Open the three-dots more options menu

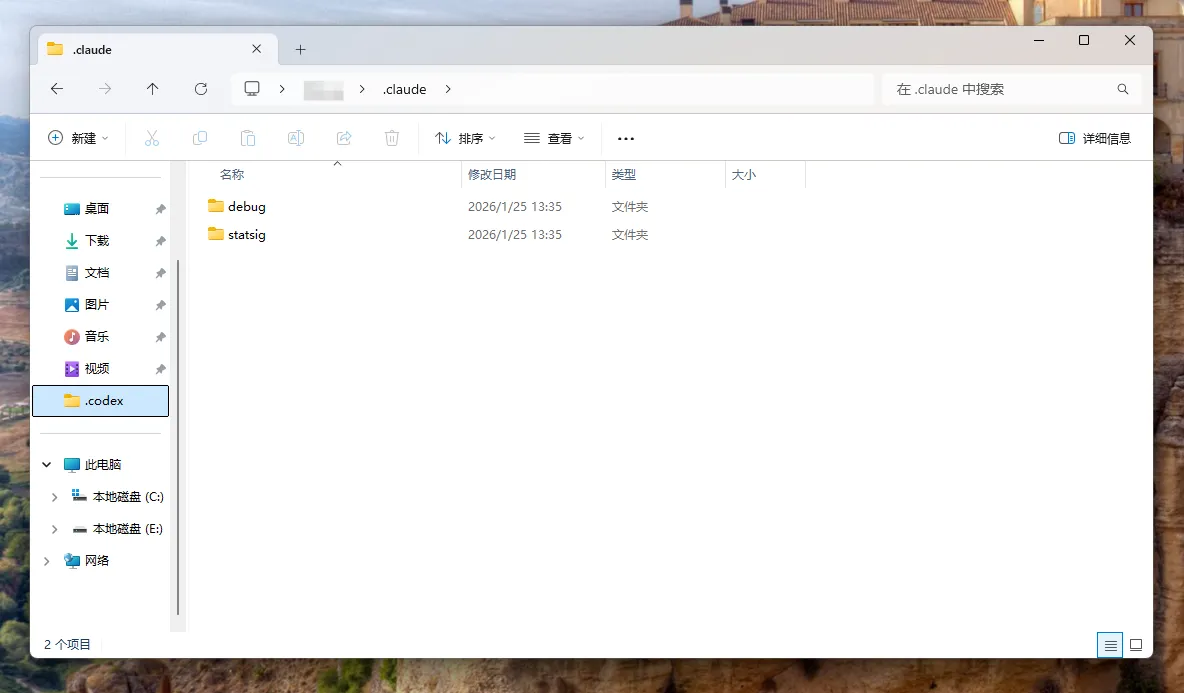point(626,139)
